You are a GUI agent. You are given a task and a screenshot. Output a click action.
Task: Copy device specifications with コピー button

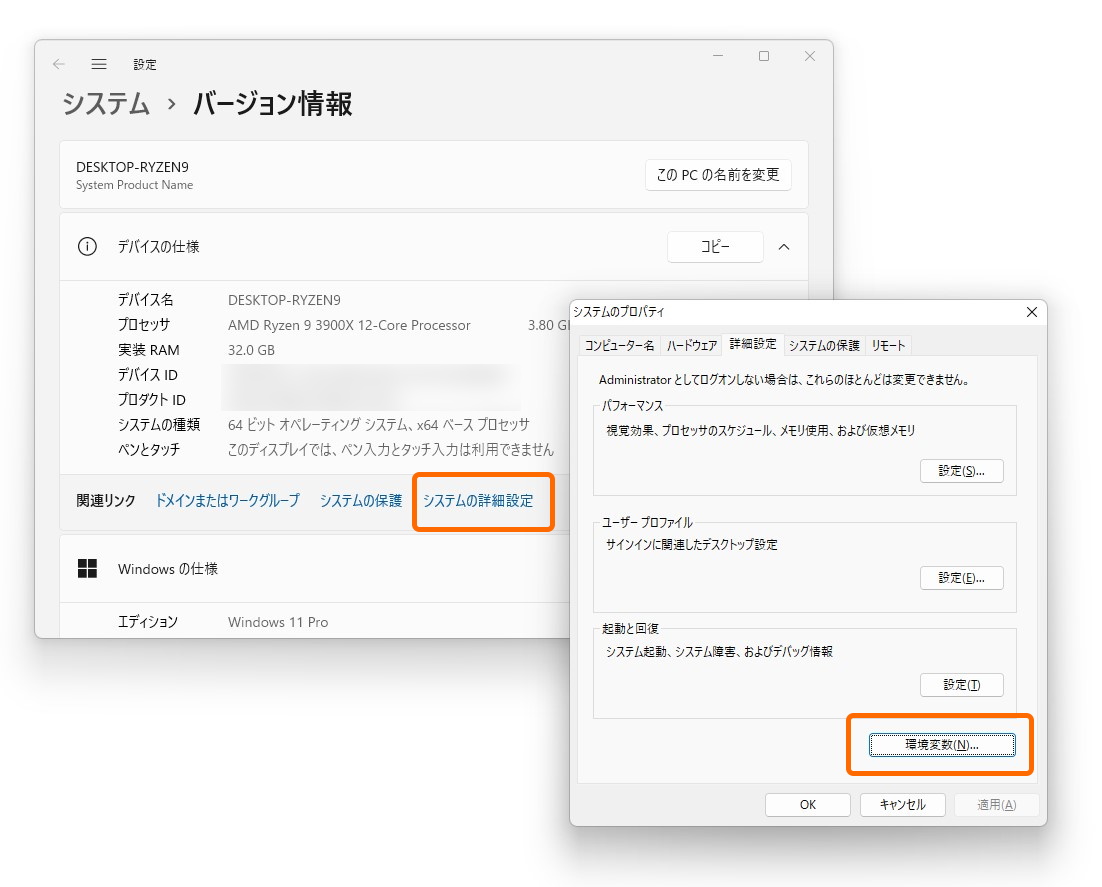click(714, 247)
